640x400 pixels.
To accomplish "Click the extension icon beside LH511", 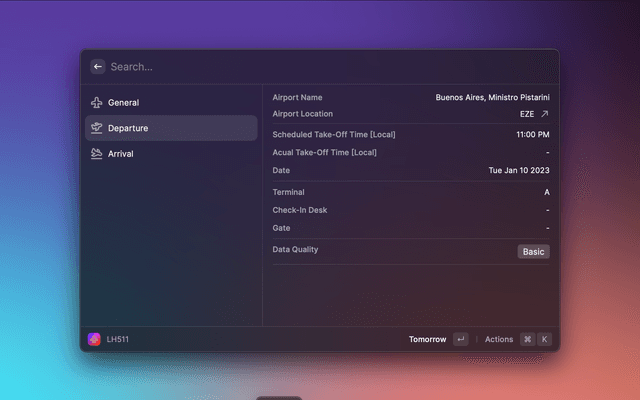I will (94, 339).
